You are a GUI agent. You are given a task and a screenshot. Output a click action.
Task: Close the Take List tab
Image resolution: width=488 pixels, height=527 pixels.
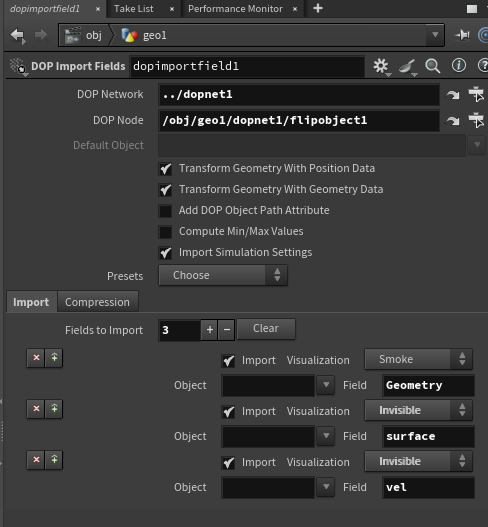[x=172, y=9]
